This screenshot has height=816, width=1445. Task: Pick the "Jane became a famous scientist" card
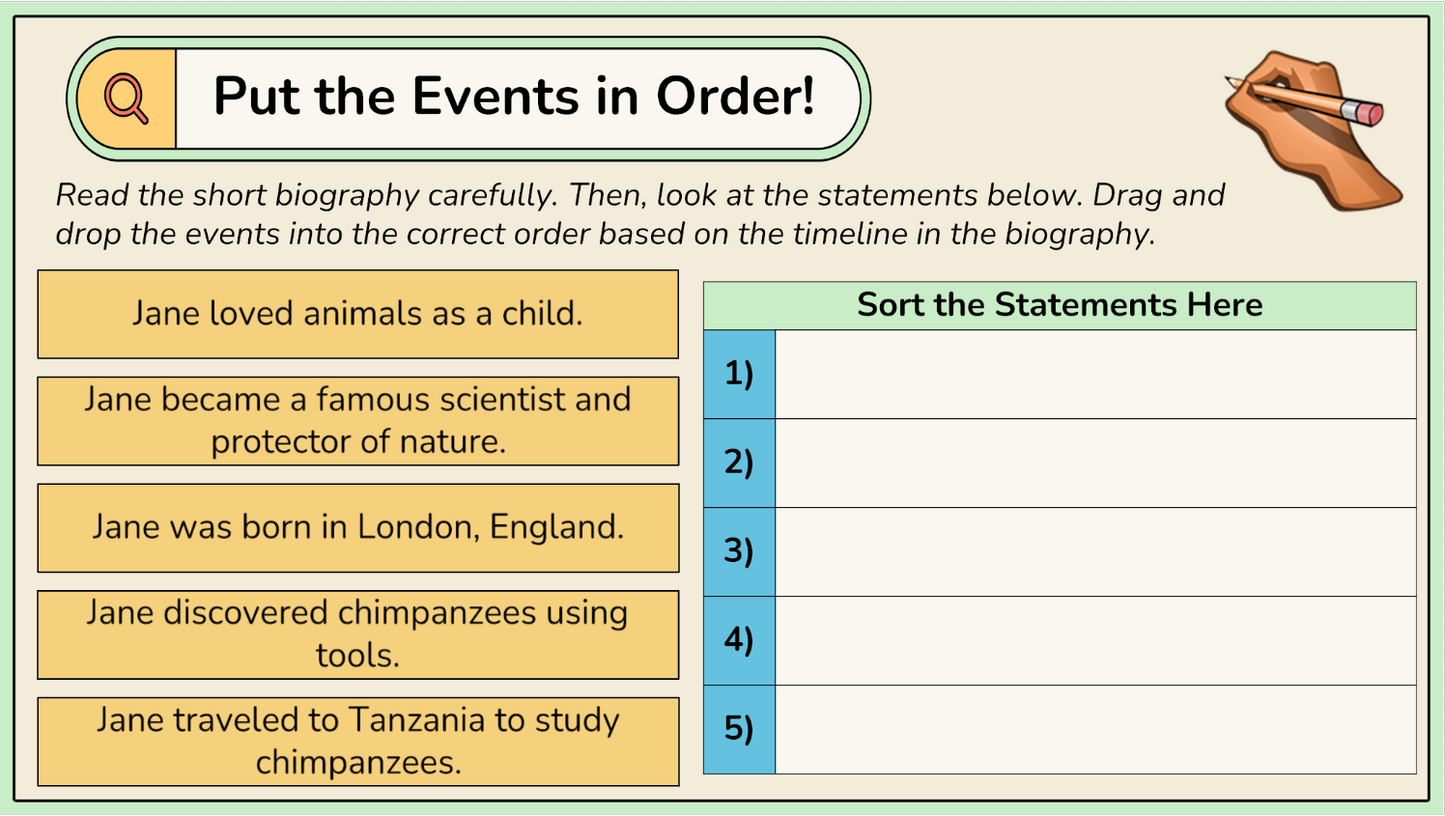pos(358,421)
